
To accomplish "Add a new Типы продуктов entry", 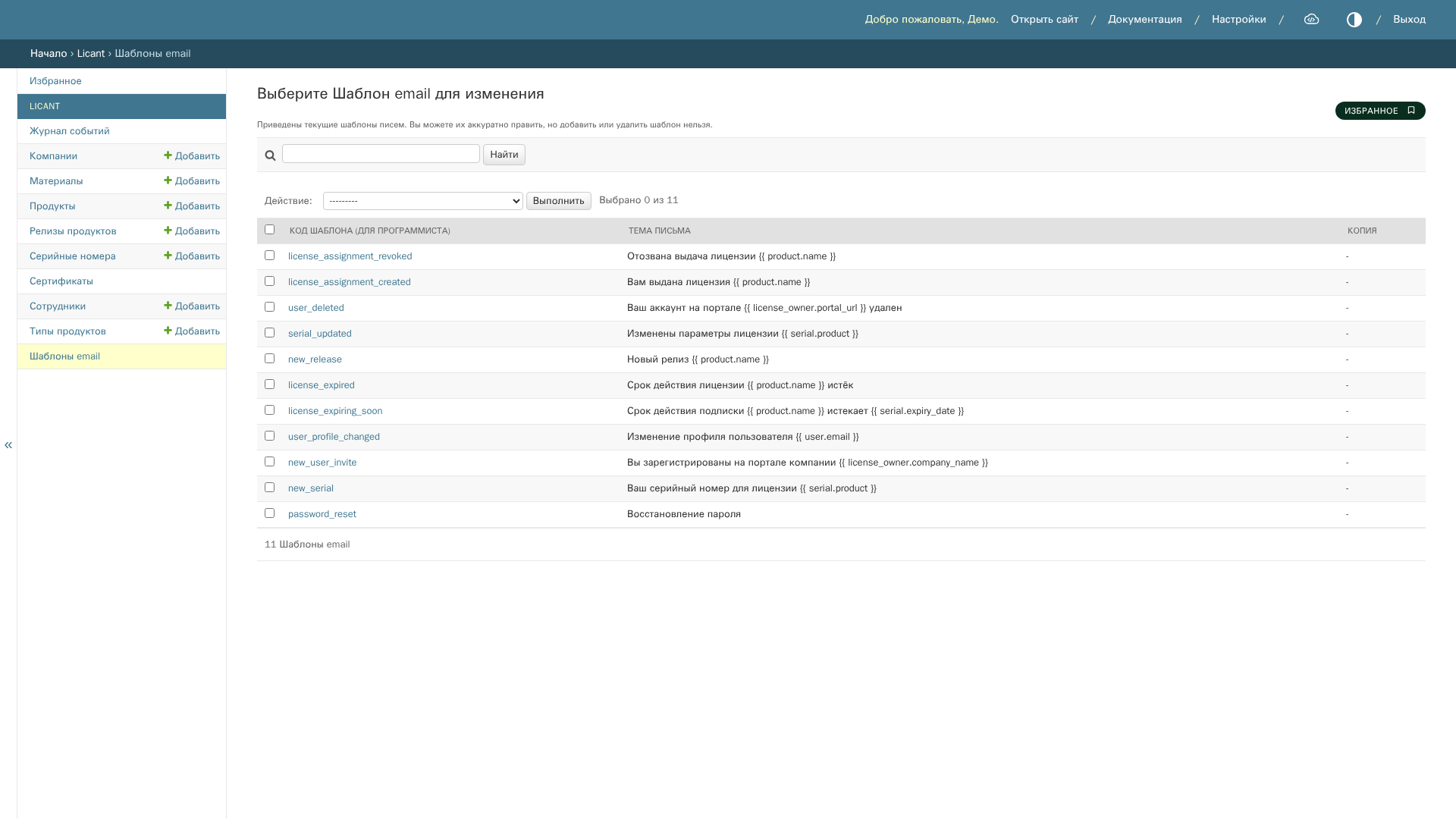I will click(192, 331).
